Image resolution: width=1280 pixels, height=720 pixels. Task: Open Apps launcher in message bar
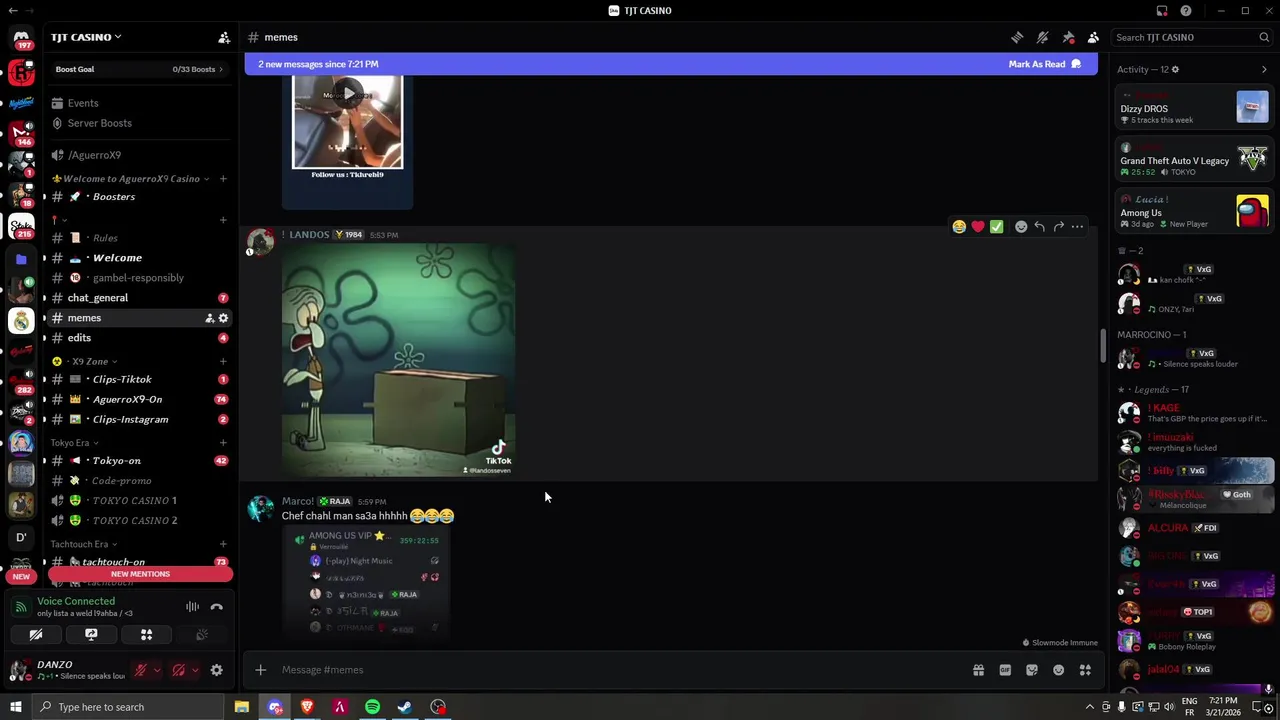(x=1085, y=670)
